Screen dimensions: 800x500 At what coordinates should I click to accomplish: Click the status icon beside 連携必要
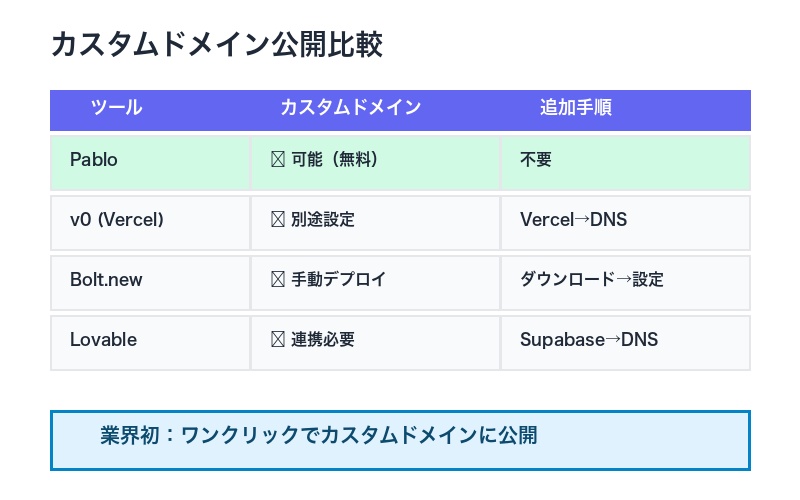278,340
